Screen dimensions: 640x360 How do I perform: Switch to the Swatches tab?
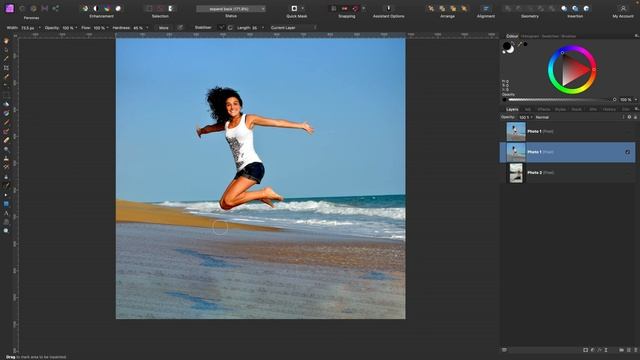(550, 36)
